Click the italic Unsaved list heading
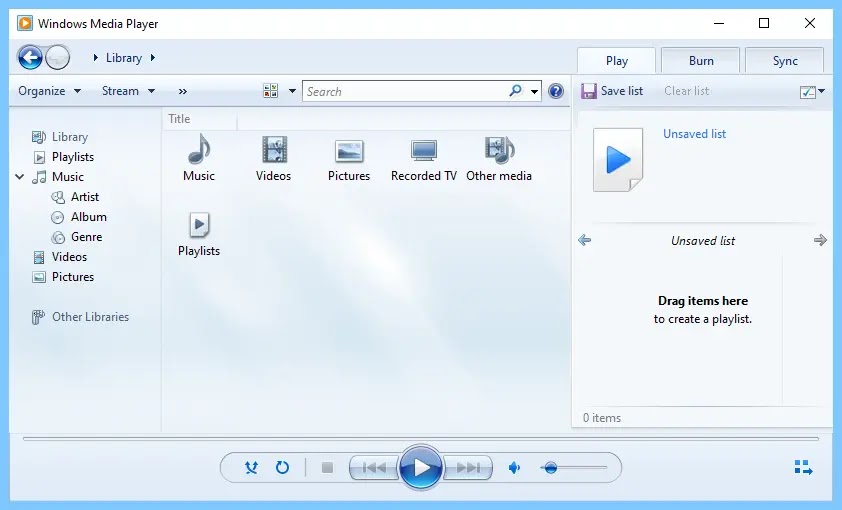Viewport: 842px width, 510px height. pos(703,241)
